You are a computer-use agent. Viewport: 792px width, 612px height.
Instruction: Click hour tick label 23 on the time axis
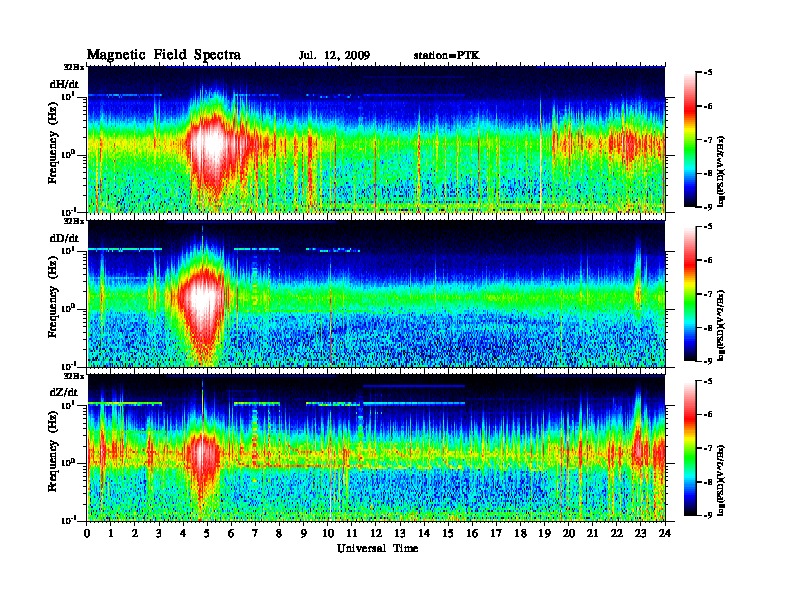[x=641, y=533]
